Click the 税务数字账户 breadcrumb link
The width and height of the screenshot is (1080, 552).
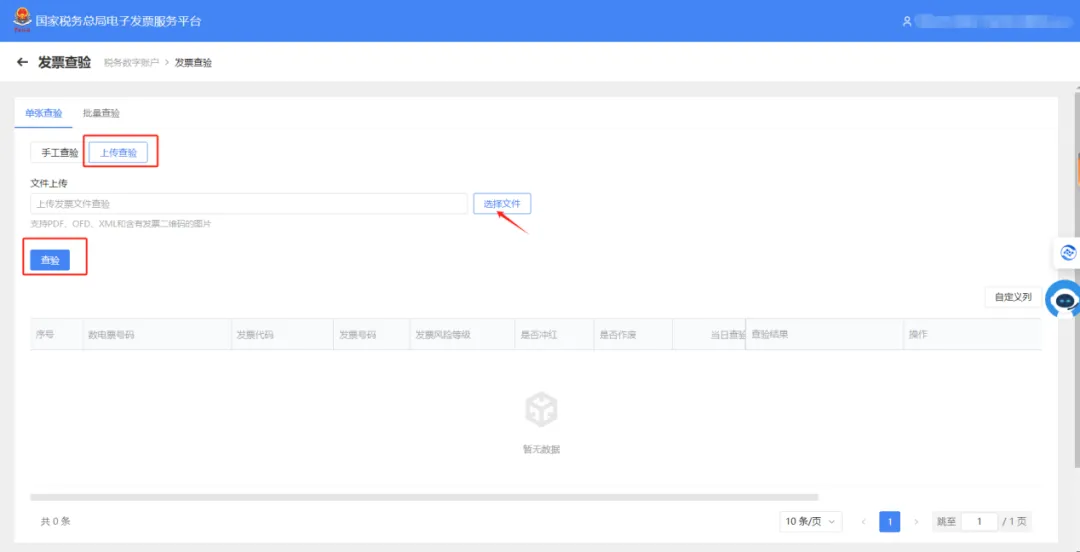tap(132, 63)
